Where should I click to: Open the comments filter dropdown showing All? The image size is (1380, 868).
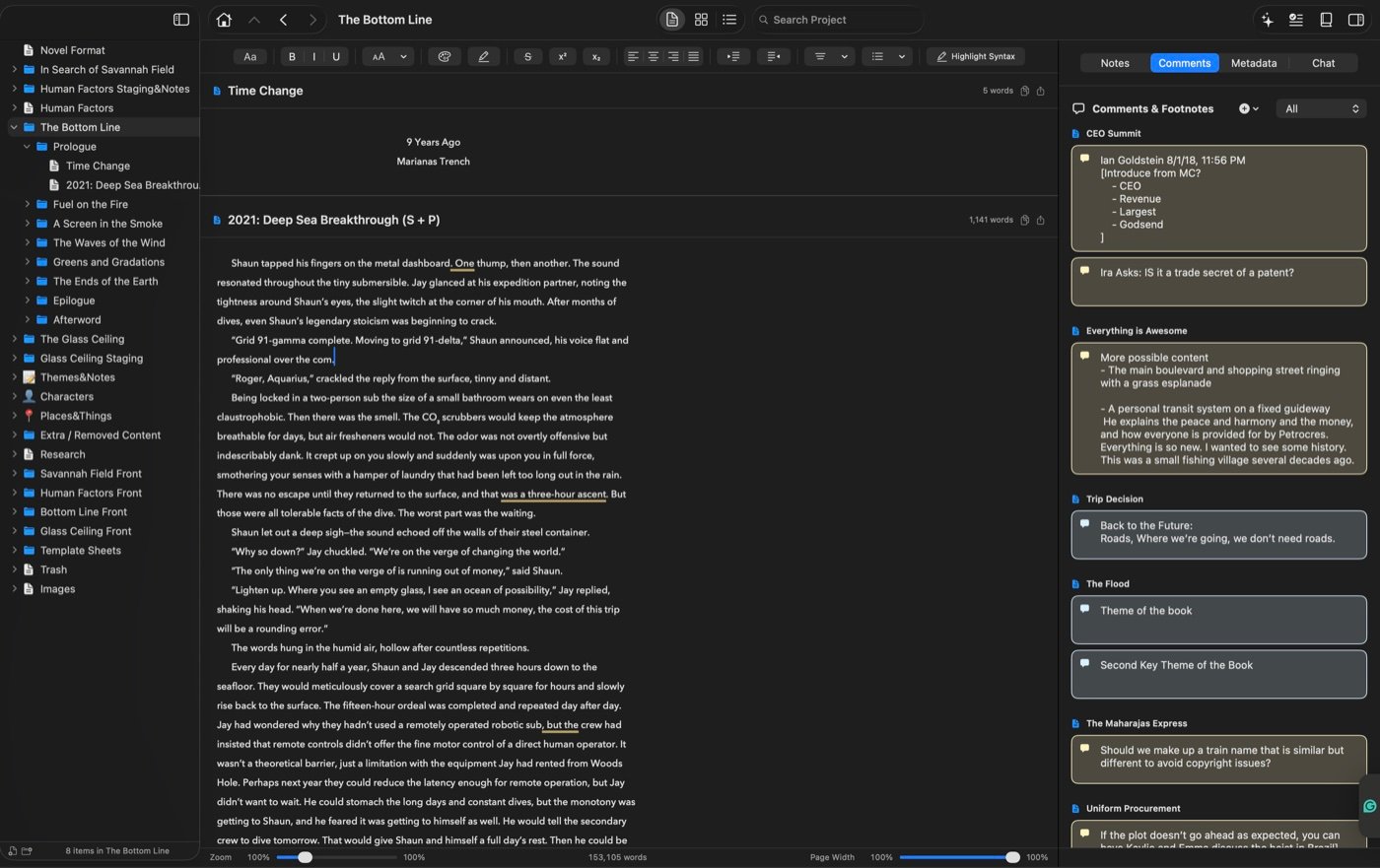(x=1321, y=108)
